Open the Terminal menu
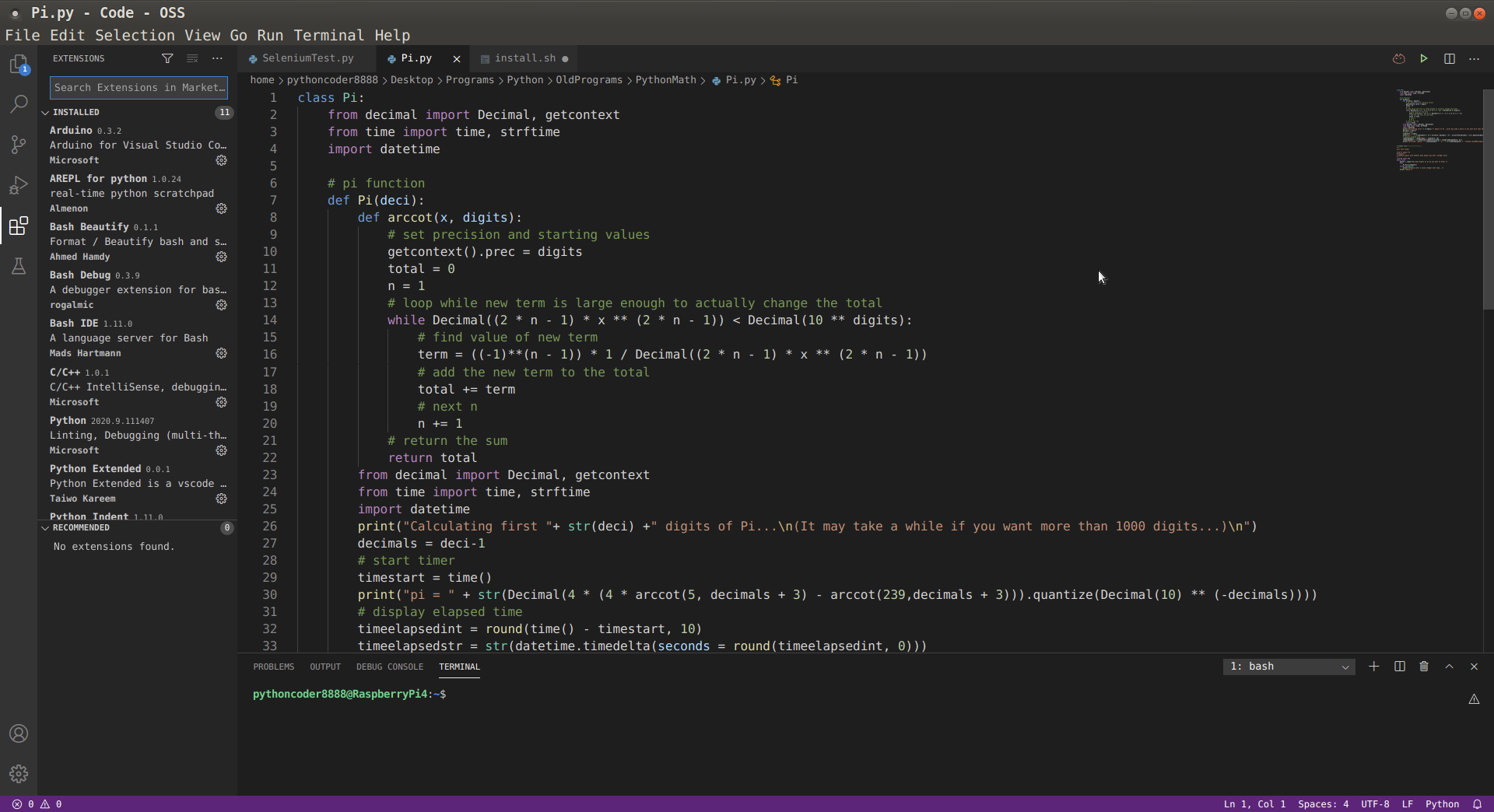Viewport: 1494px width, 812px height. click(x=328, y=35)
